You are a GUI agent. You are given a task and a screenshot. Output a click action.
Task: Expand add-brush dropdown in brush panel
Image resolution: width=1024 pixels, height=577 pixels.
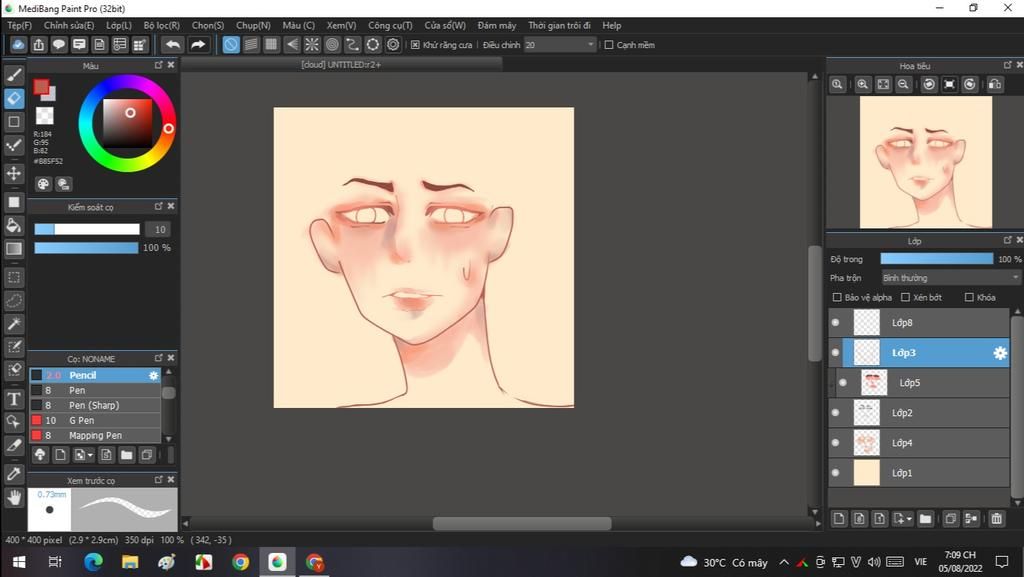[90, 455]
